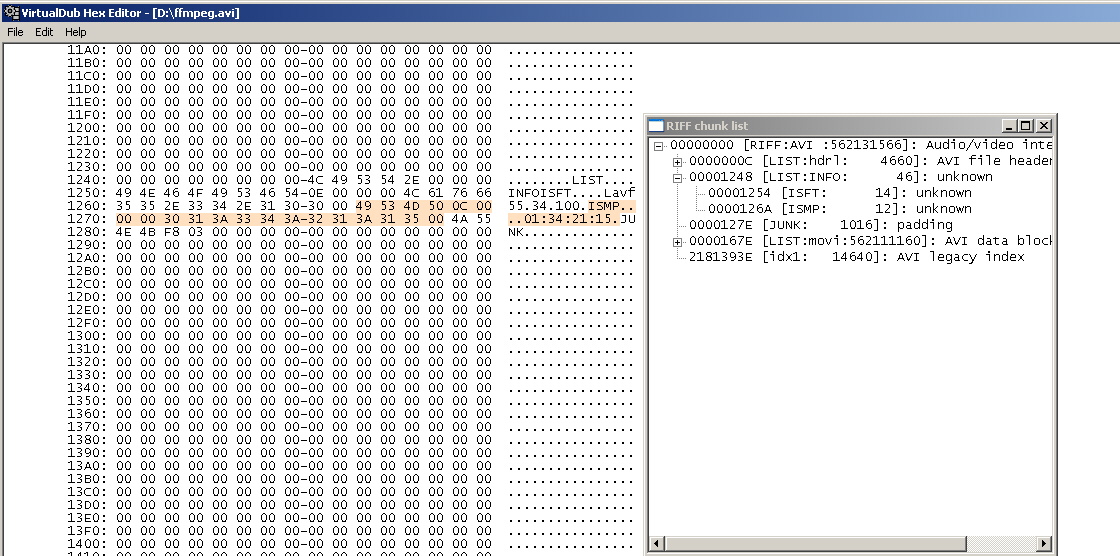Screen dimensions: 1120x556
Task: Click ASCII text '55.34.100.ISMP..'
Action: pos(571,206)
